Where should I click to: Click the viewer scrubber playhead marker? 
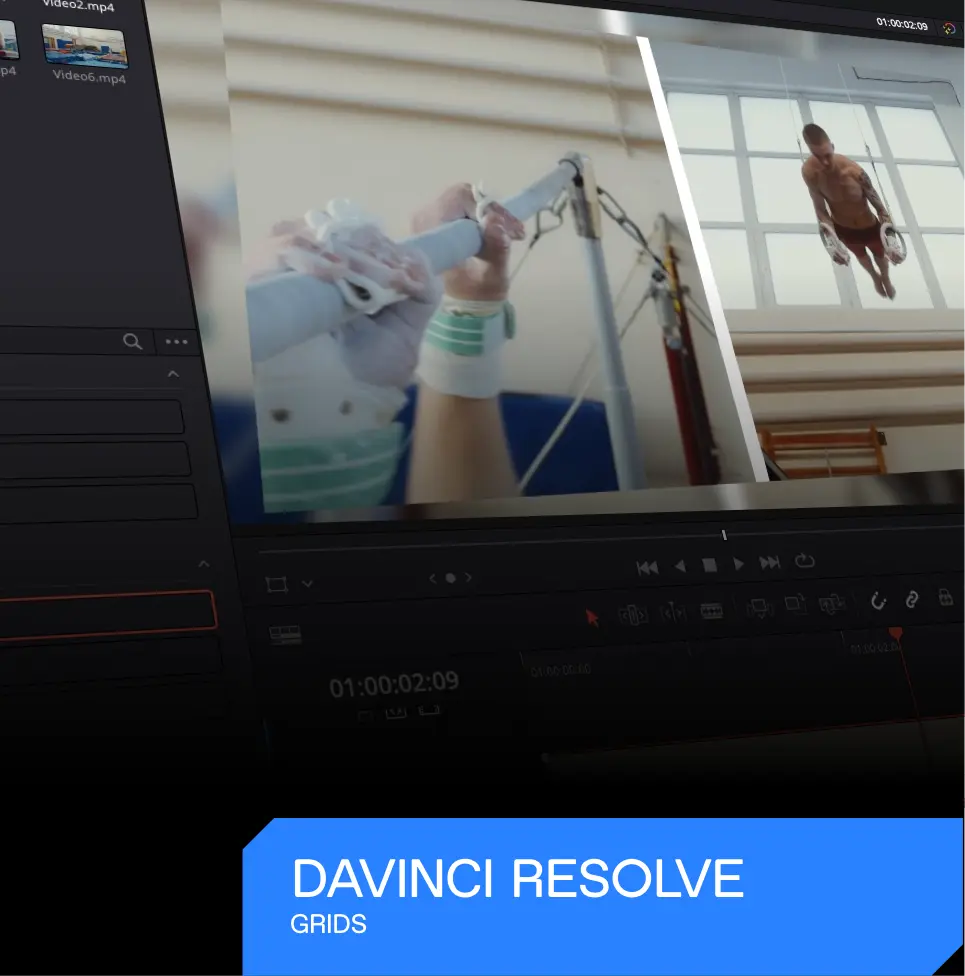click(724, 535)
